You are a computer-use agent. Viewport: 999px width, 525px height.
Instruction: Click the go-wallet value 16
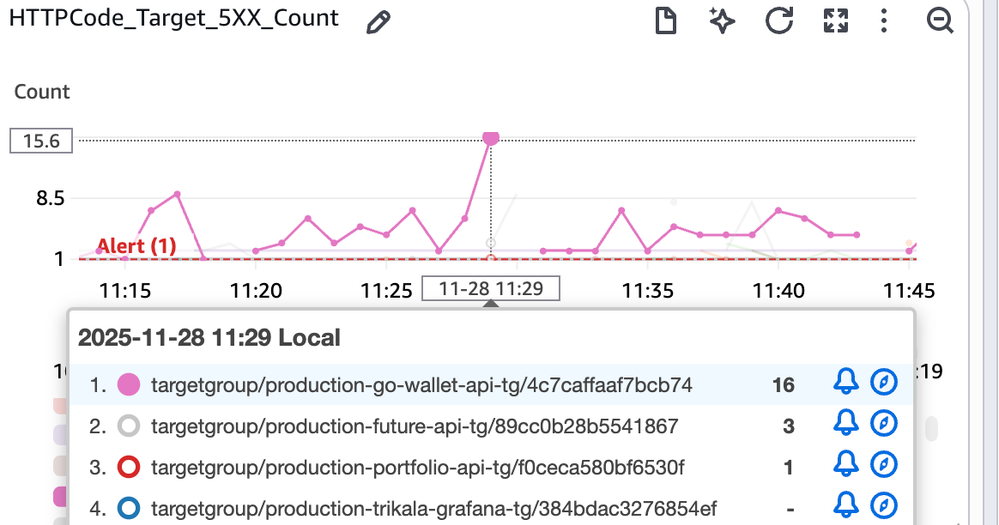[783, 385]
